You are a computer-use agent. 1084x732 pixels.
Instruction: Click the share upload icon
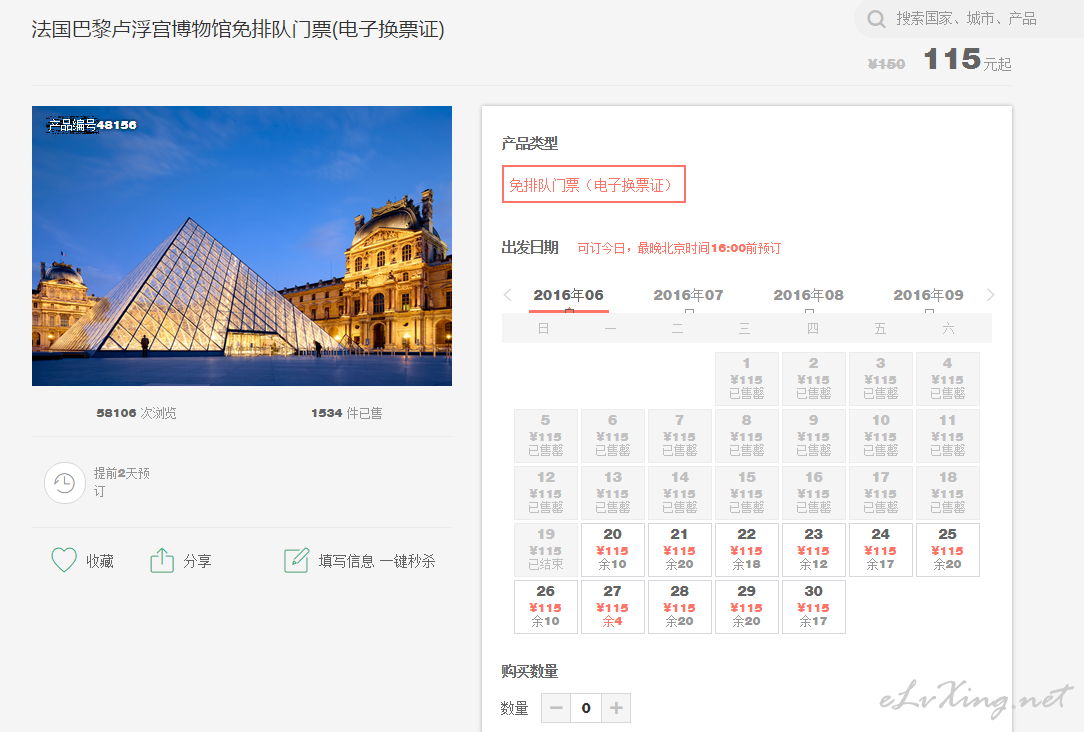pos(162,560)
